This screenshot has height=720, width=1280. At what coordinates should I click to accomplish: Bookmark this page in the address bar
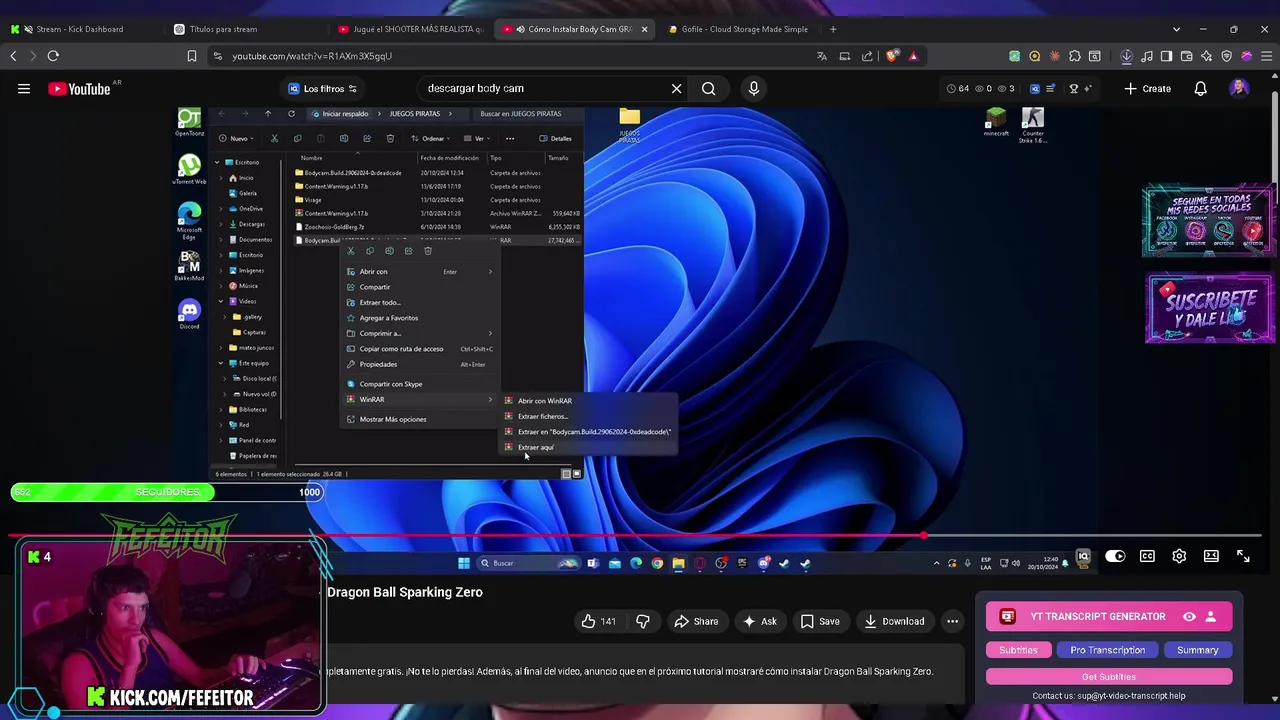pyautogui.click(x=192, y=56)
